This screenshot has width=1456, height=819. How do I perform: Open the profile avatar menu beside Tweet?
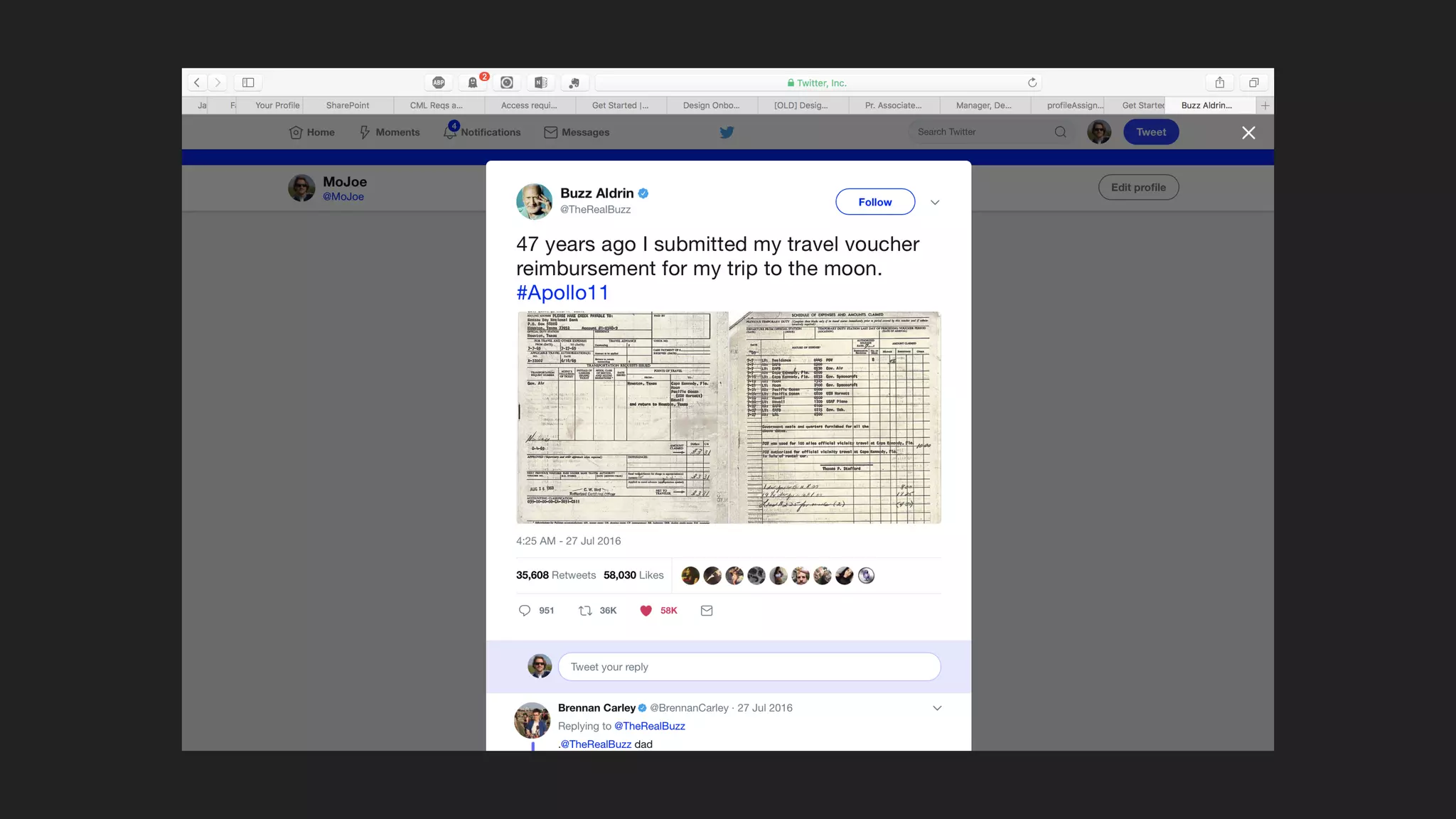pos(1098,132)
